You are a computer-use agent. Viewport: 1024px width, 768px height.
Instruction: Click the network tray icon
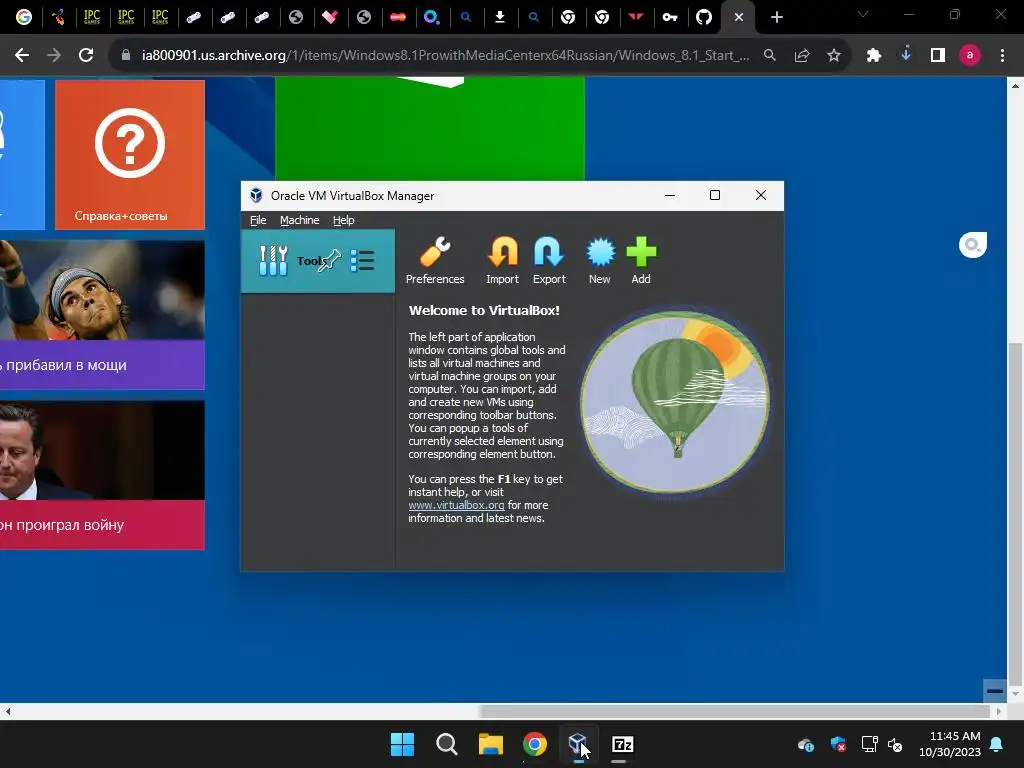tap(869, 744)
